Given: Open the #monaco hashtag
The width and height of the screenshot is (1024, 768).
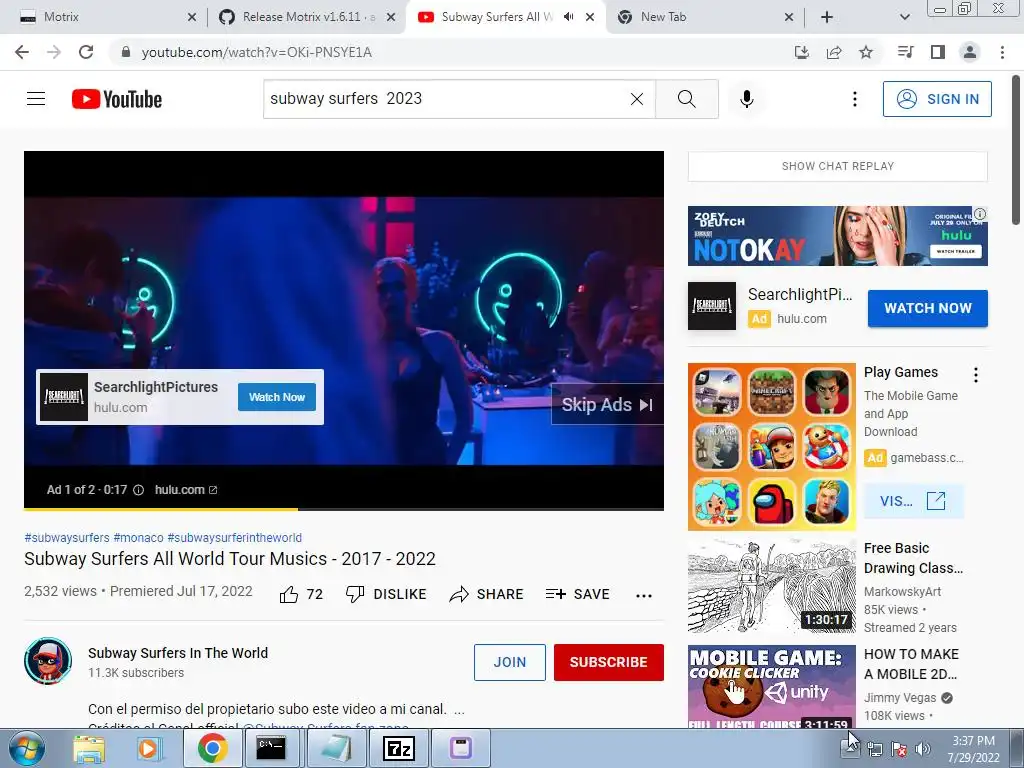Looking at the screenshot, I should [x=138, y=537].
